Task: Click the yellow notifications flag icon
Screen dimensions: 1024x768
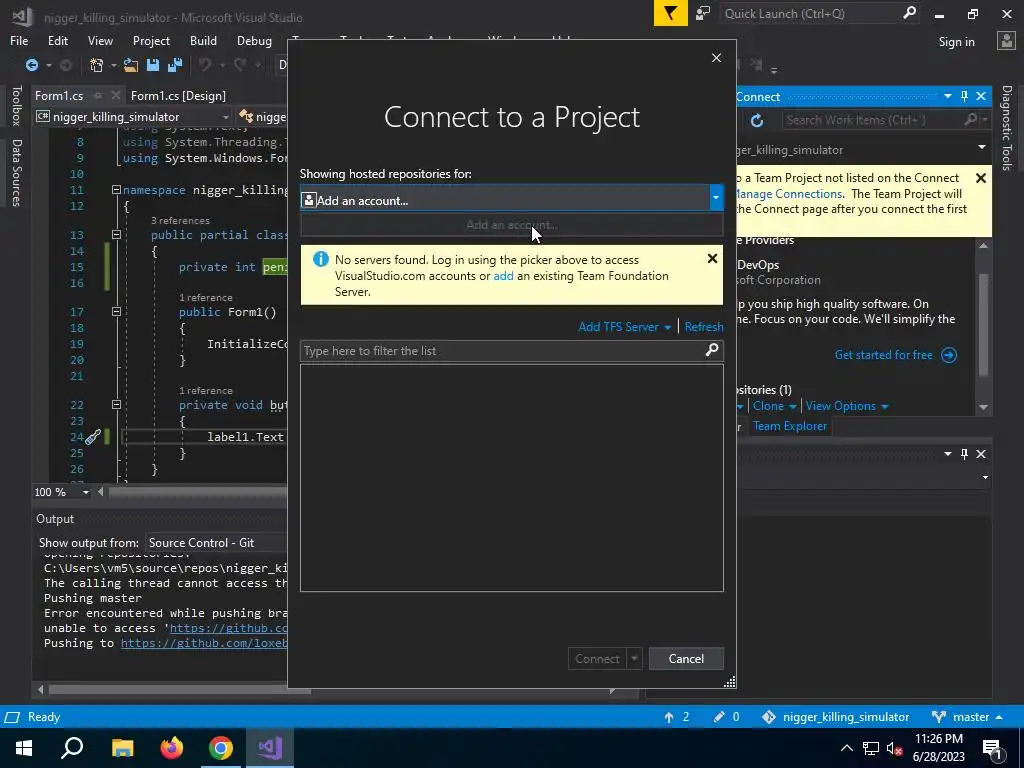Action: tap(670, 13)
